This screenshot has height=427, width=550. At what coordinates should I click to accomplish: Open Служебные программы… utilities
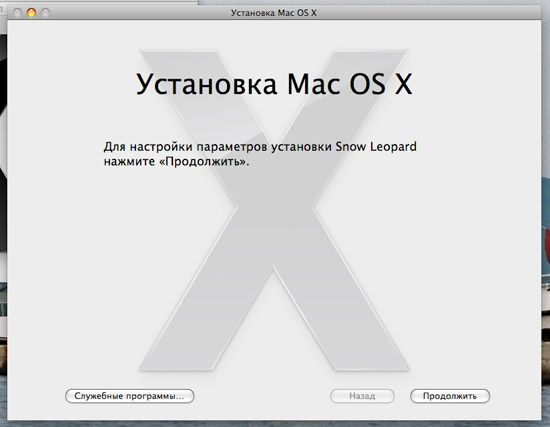[x=129, y=396]
